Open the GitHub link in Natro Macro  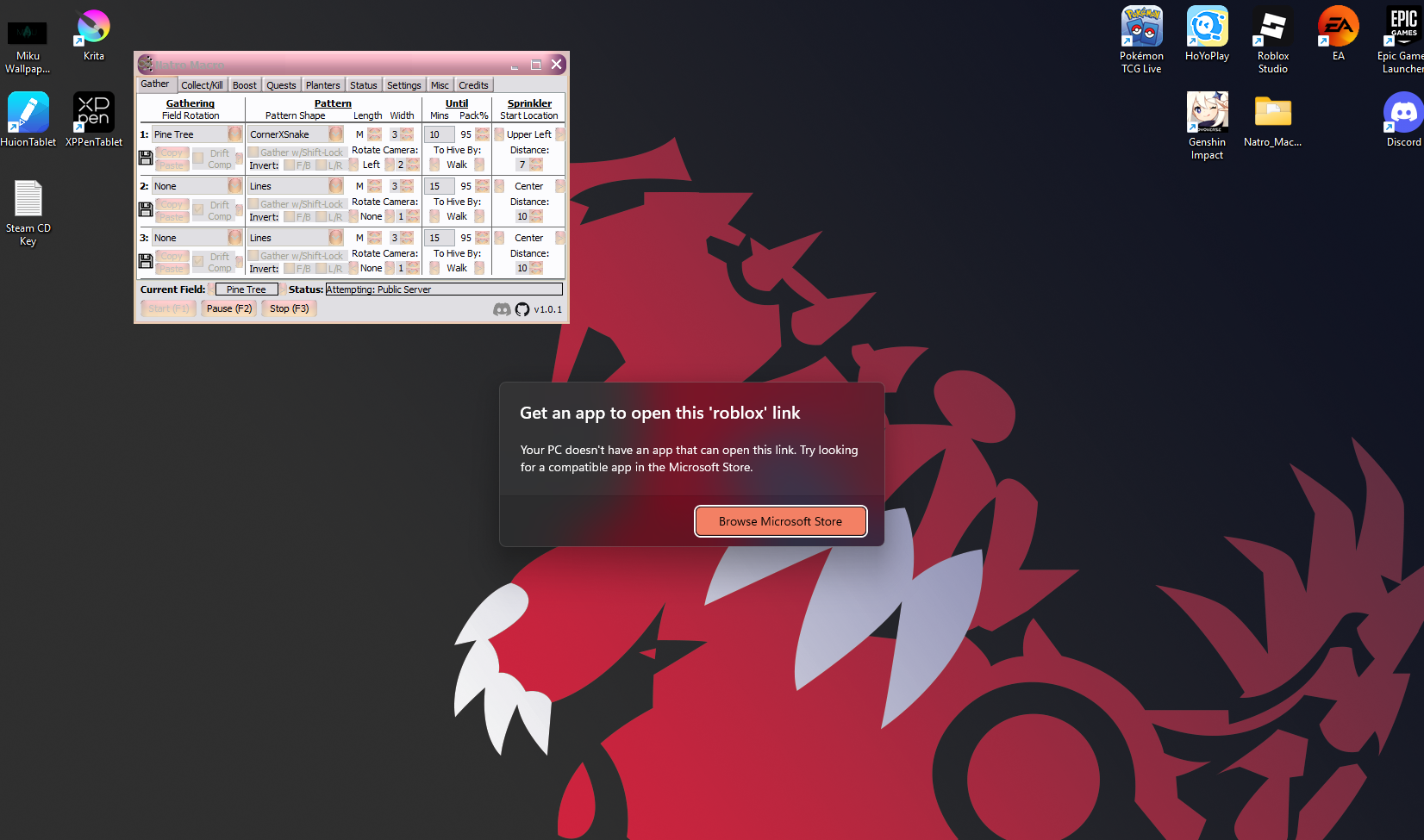pyautogui.click(x=522, y=309)
